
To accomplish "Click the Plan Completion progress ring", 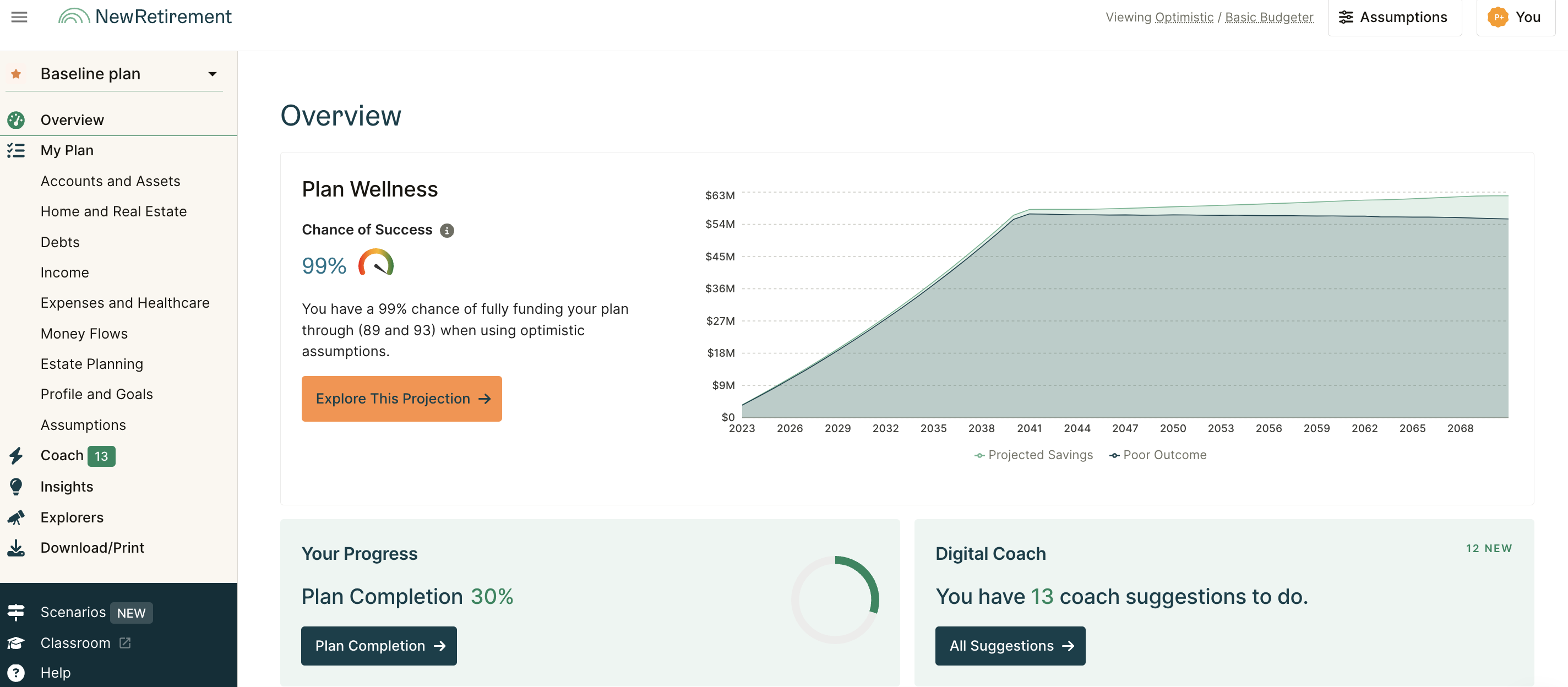I will pos(835,599).
